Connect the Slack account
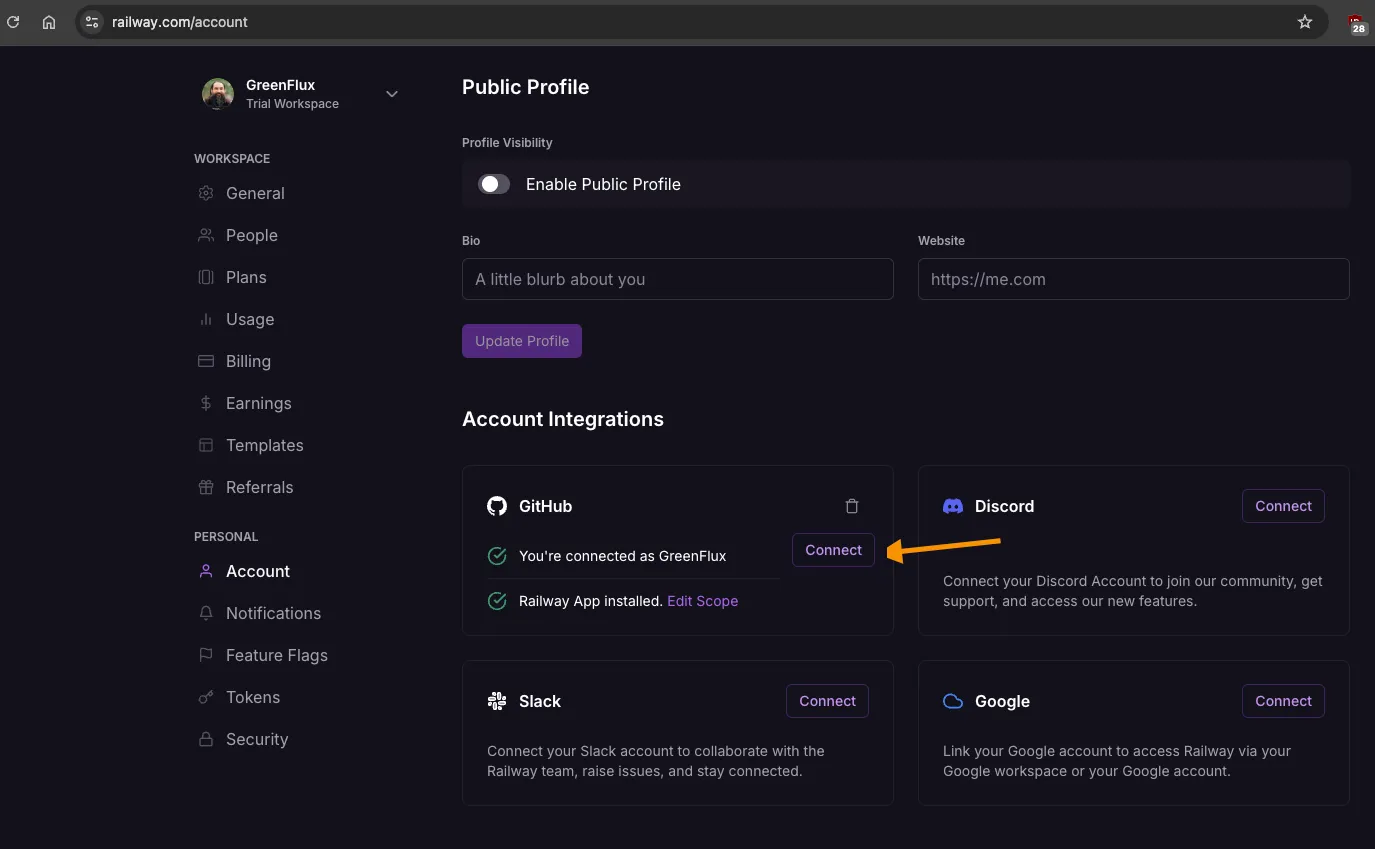The height and width of the screenshot is (849, 1375). tap(827, 701)
